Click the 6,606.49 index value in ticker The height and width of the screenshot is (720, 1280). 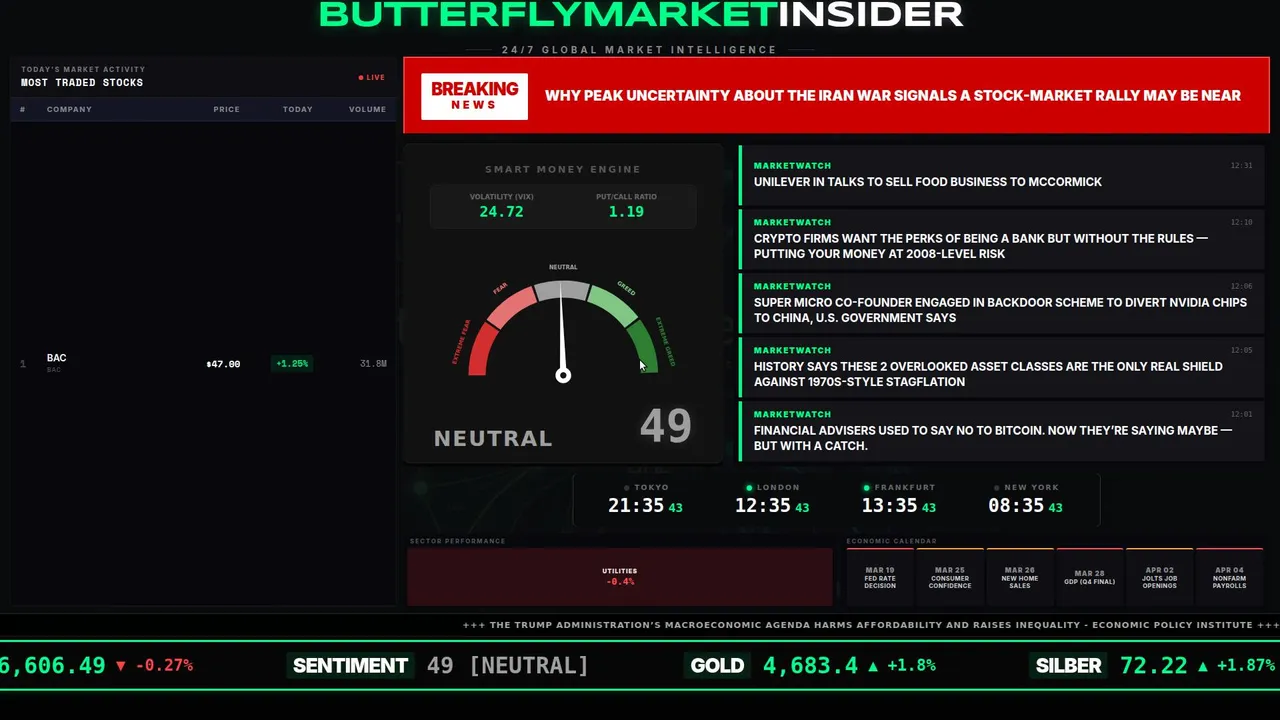pyautogui.click(x=52, y=666)
